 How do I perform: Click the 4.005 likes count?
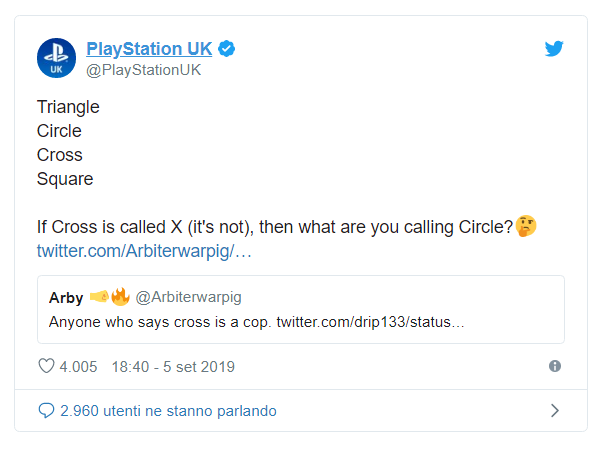pos(78,367)
